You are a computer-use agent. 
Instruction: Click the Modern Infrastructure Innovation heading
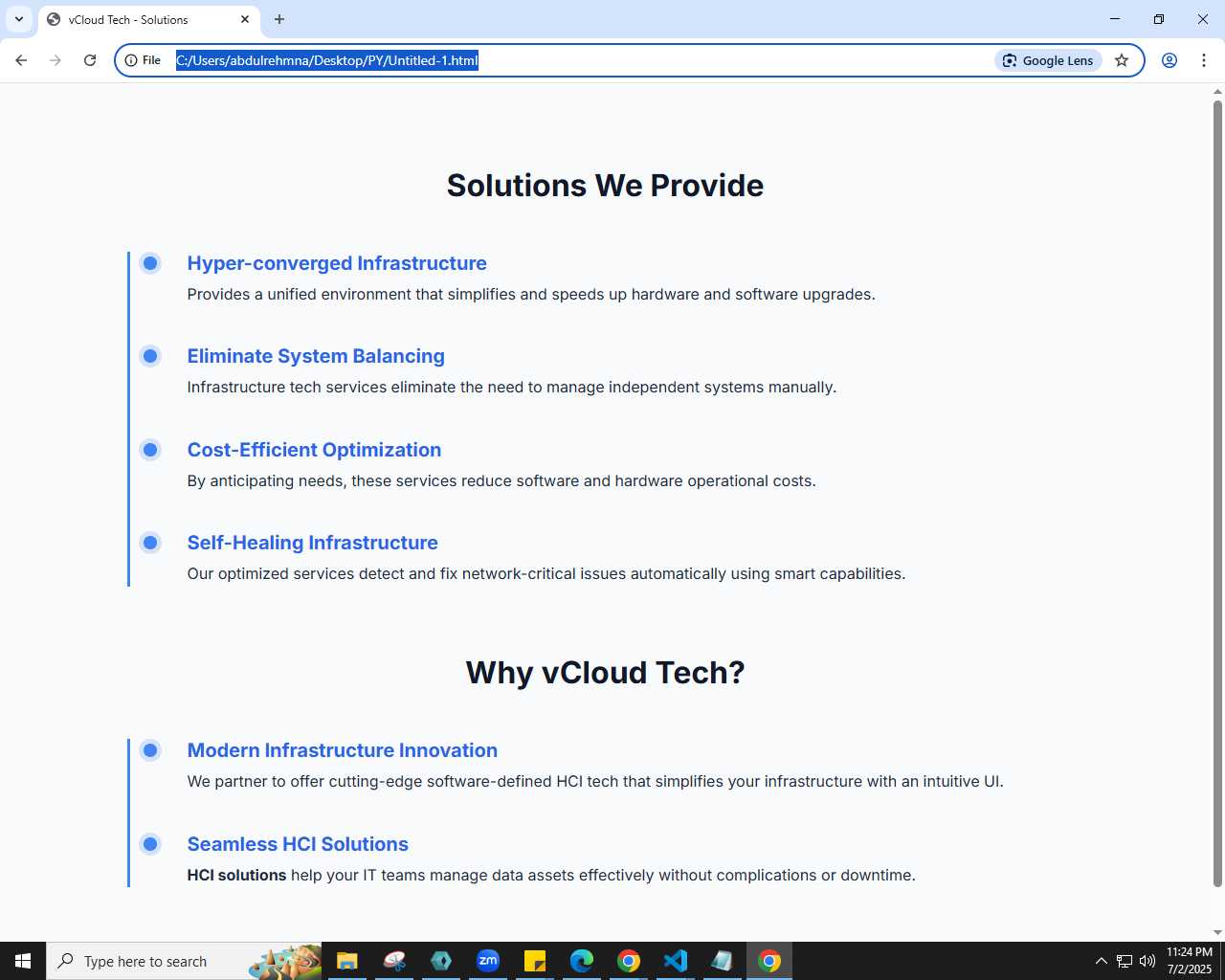click(343, 750)
